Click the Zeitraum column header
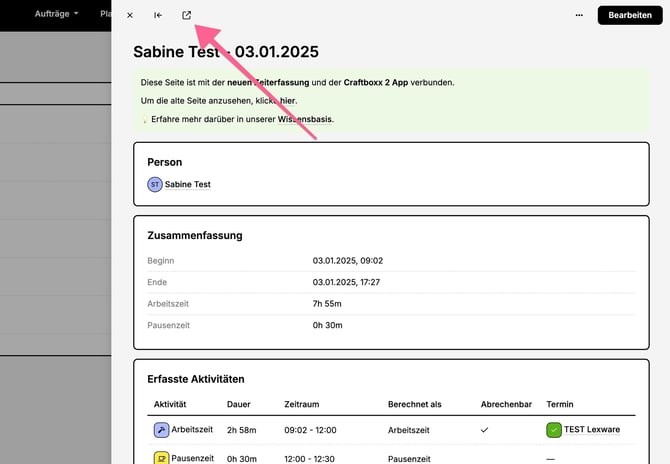 pos(302,404)
